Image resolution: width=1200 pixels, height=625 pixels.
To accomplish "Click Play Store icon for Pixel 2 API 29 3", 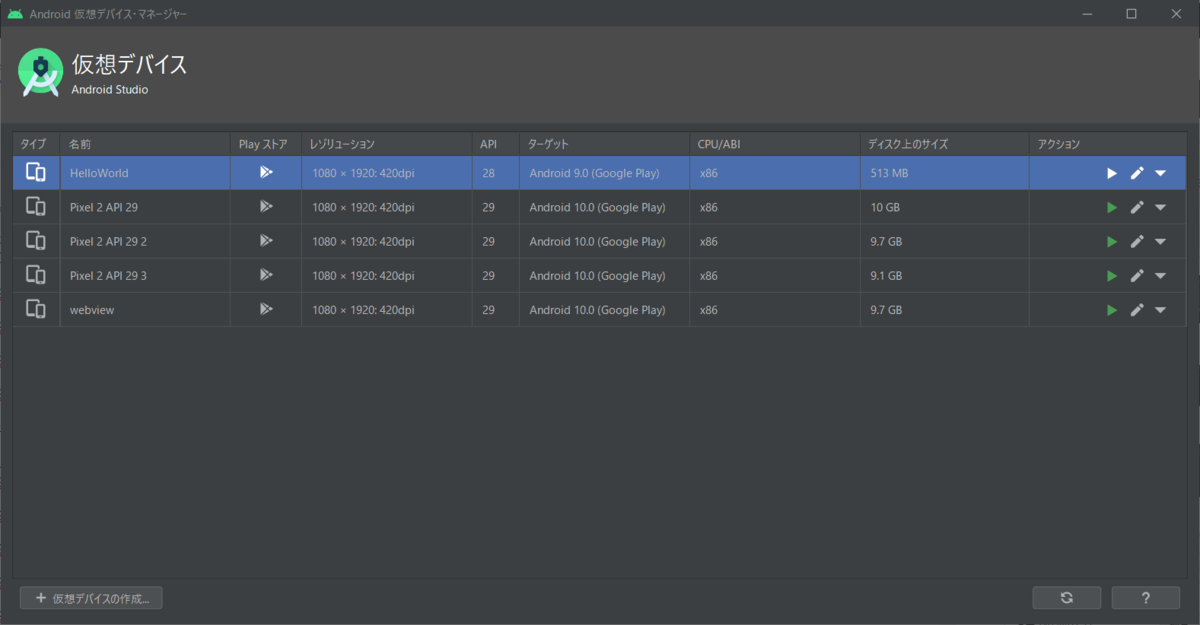I will point(265,275).
